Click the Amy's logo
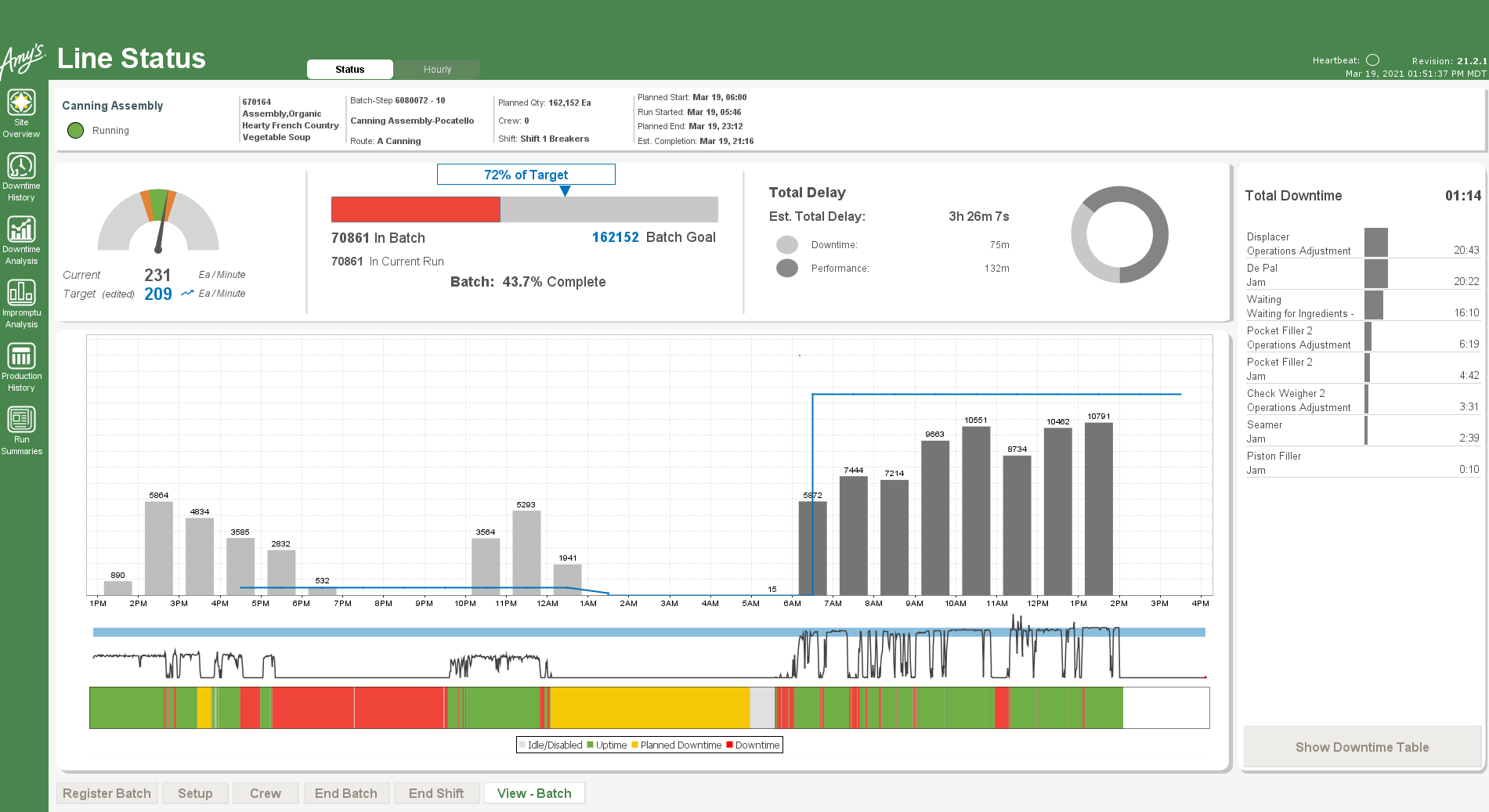Image resolution: width=1489 pixels, height=812 pixels. 23,60
